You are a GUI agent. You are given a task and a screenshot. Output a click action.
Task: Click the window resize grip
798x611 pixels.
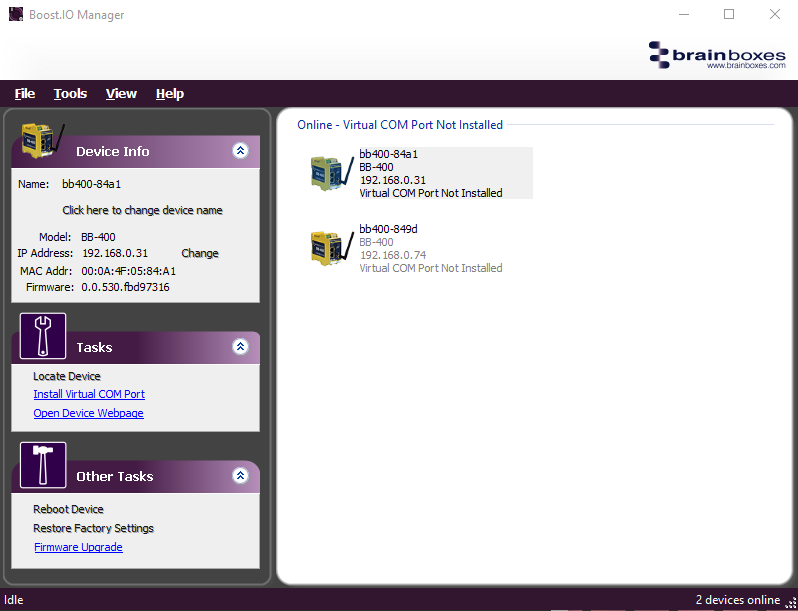click(x=790, y=603)
